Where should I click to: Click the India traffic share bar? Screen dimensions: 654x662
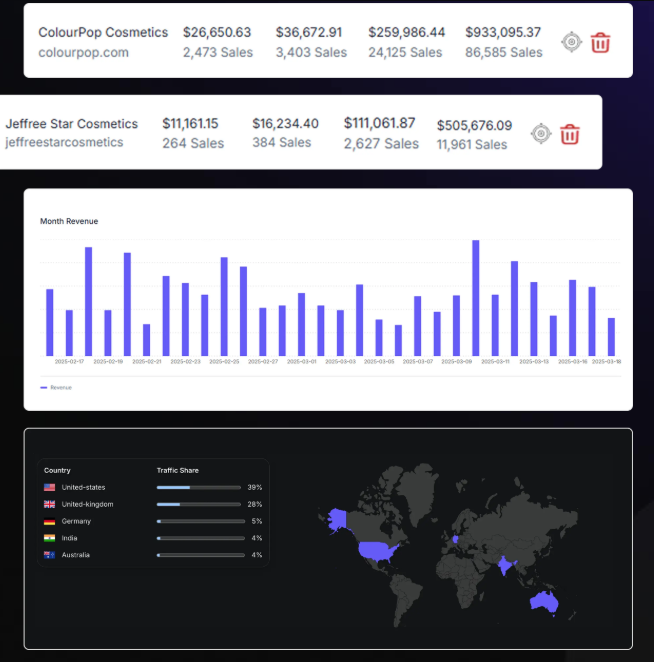coord(201,538)
